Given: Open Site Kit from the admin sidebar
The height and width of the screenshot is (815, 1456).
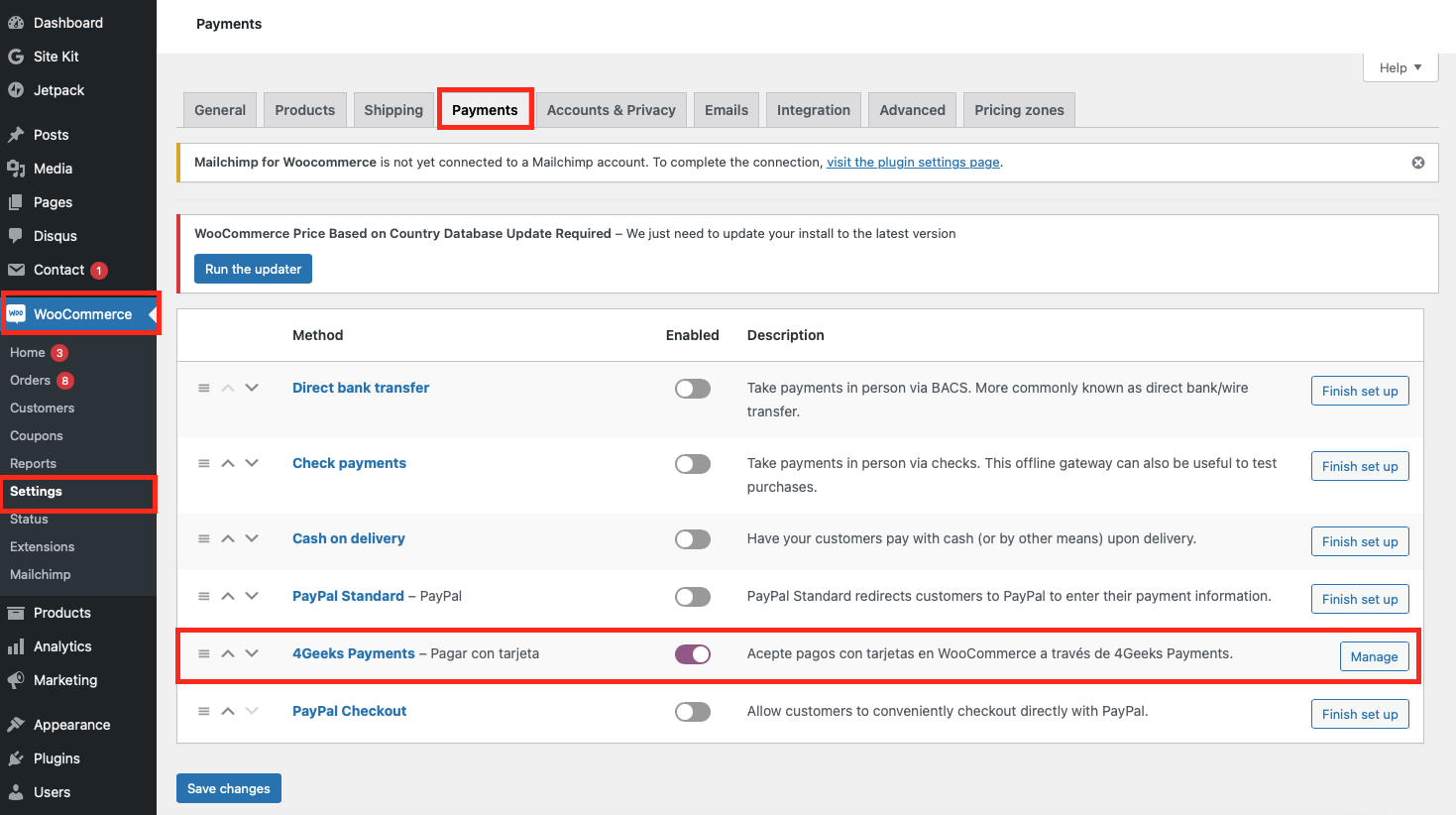Looking at the screenshot, I should pos(16,57).
